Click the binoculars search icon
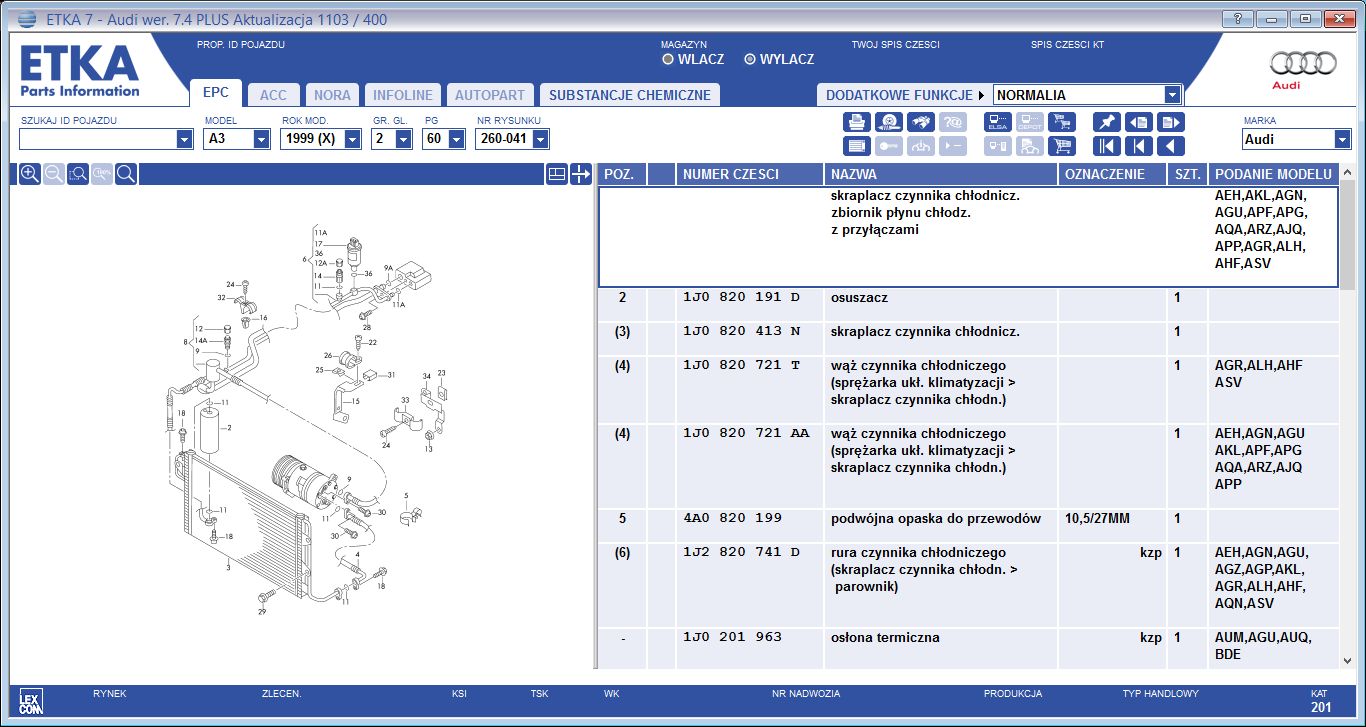 [x=921, y=122]
